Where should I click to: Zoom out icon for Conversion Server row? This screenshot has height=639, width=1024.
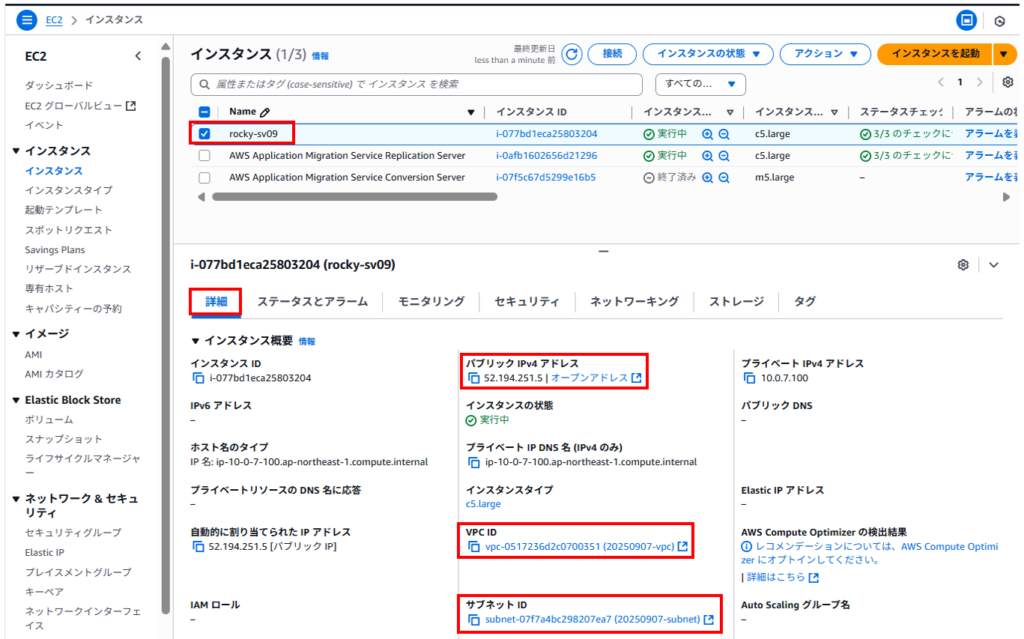pos(724,178)
